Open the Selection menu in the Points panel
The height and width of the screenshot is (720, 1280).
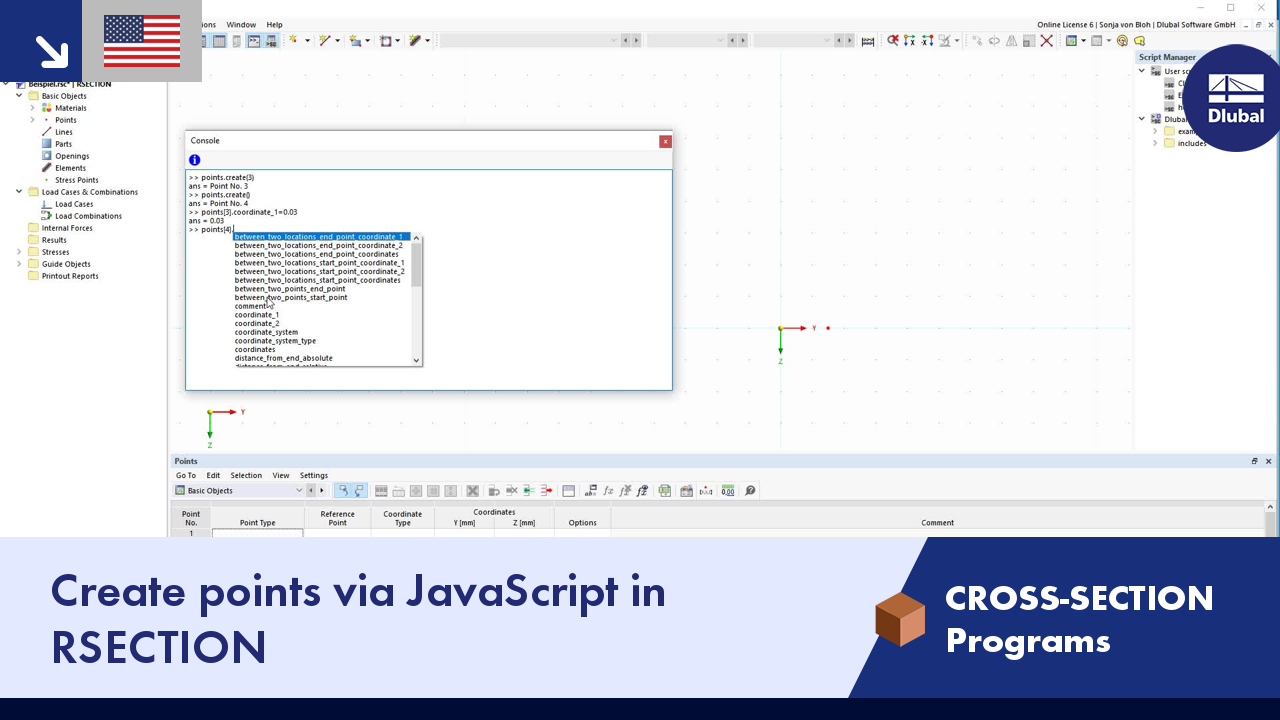246,475
